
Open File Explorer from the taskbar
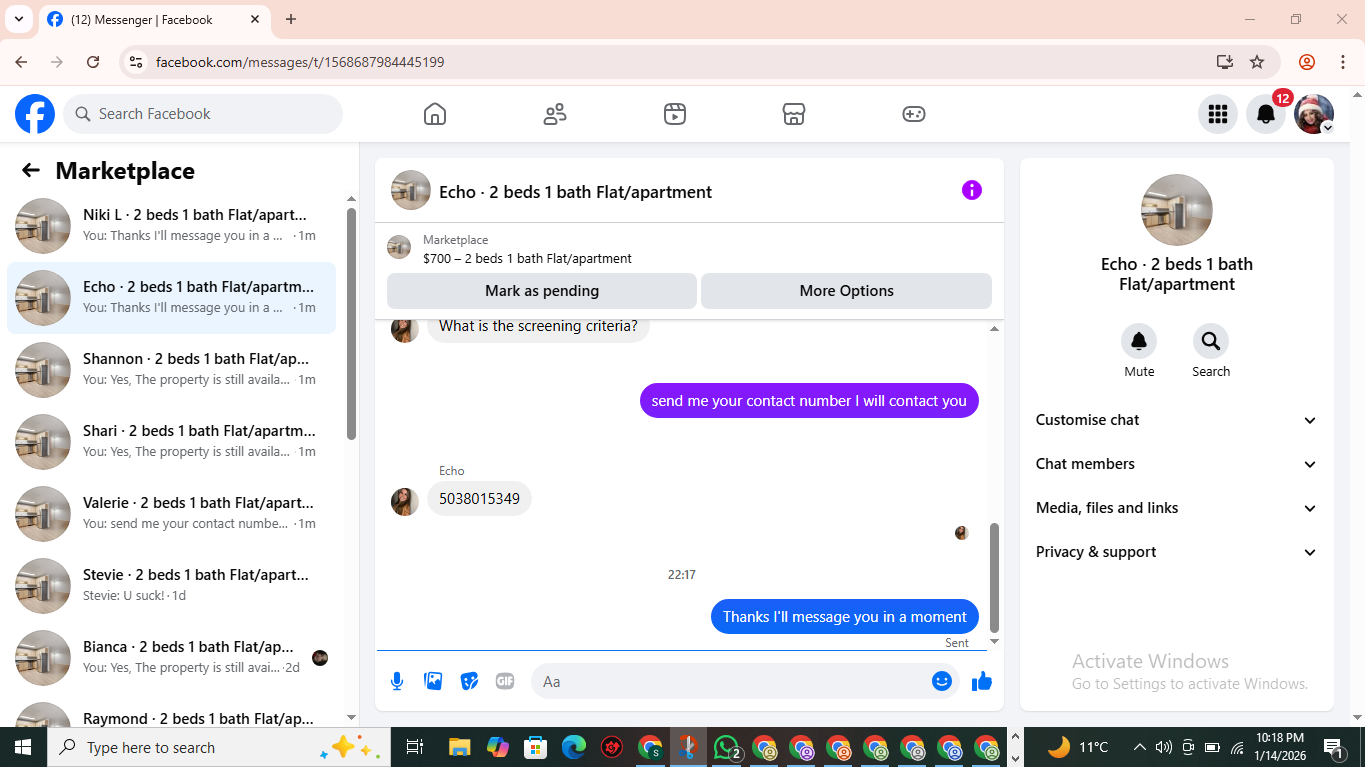pyautogui.click(x=459, y=747)
